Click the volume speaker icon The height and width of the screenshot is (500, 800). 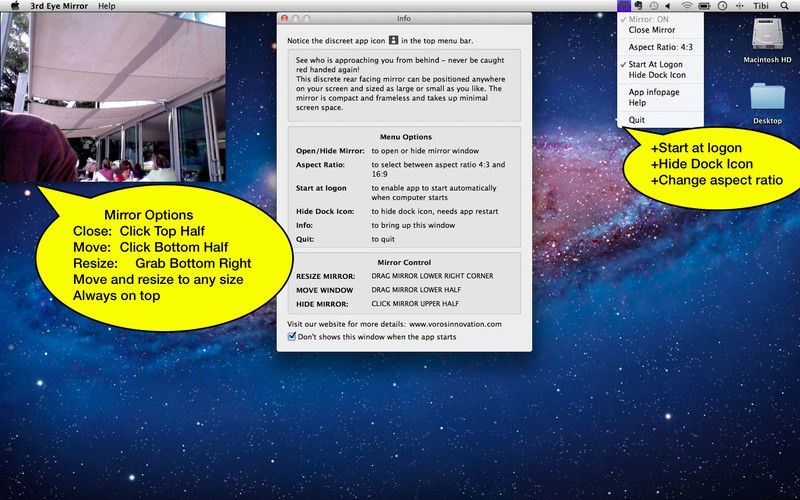tap(668, 6)
